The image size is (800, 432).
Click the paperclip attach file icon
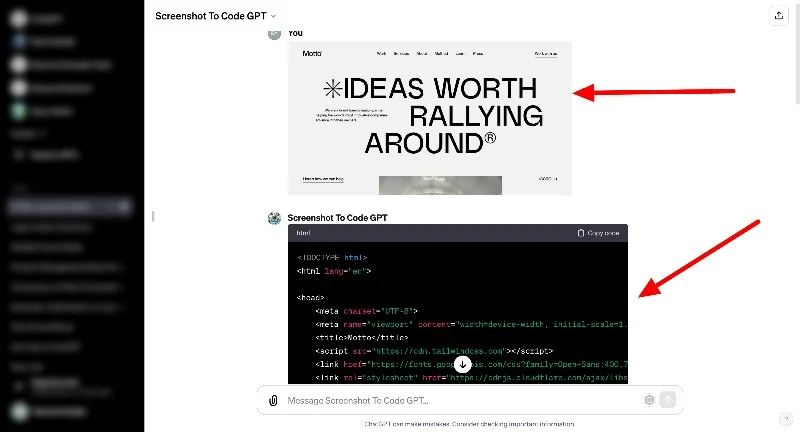point(272,400)
